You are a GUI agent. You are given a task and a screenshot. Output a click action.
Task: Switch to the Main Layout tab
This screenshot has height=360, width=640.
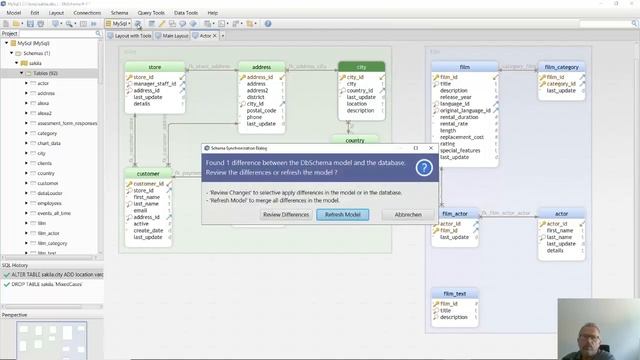click(x=172, y=36)
